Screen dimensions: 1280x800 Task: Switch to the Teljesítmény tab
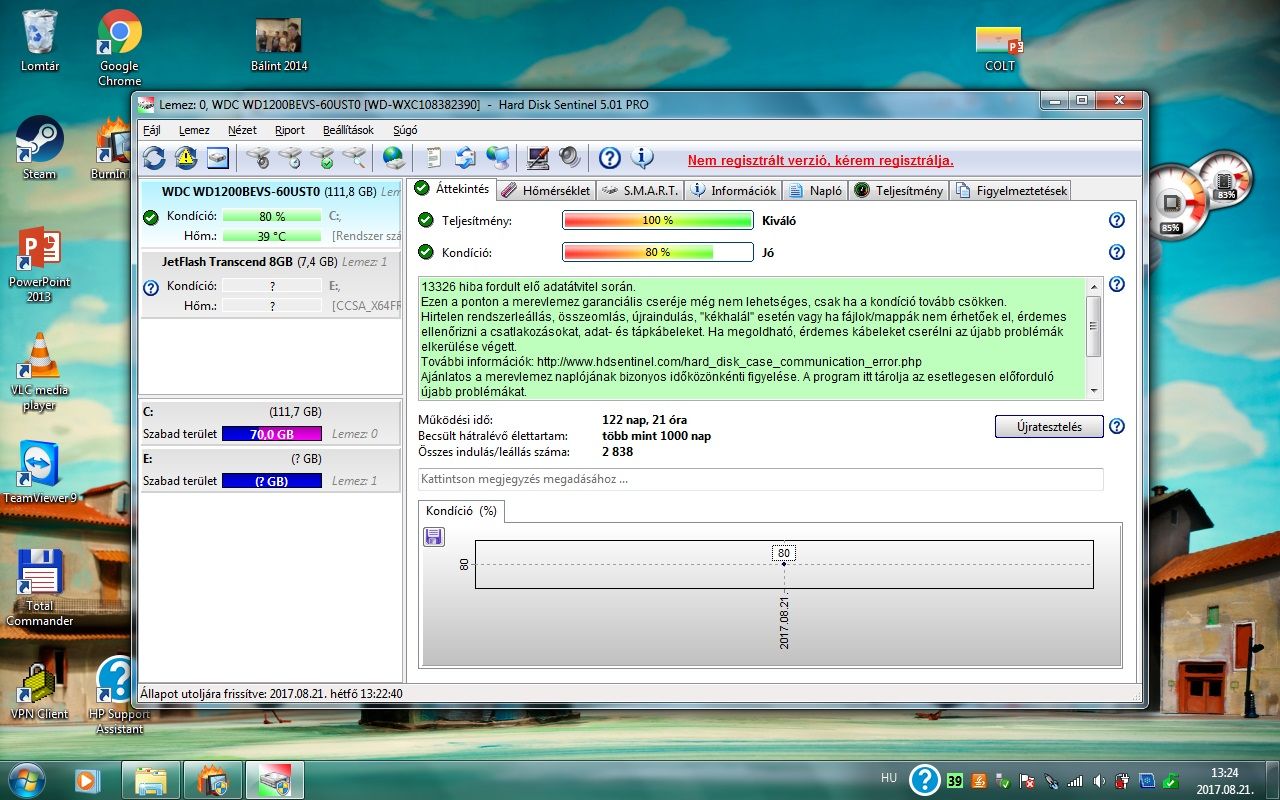tap(898, 190)
